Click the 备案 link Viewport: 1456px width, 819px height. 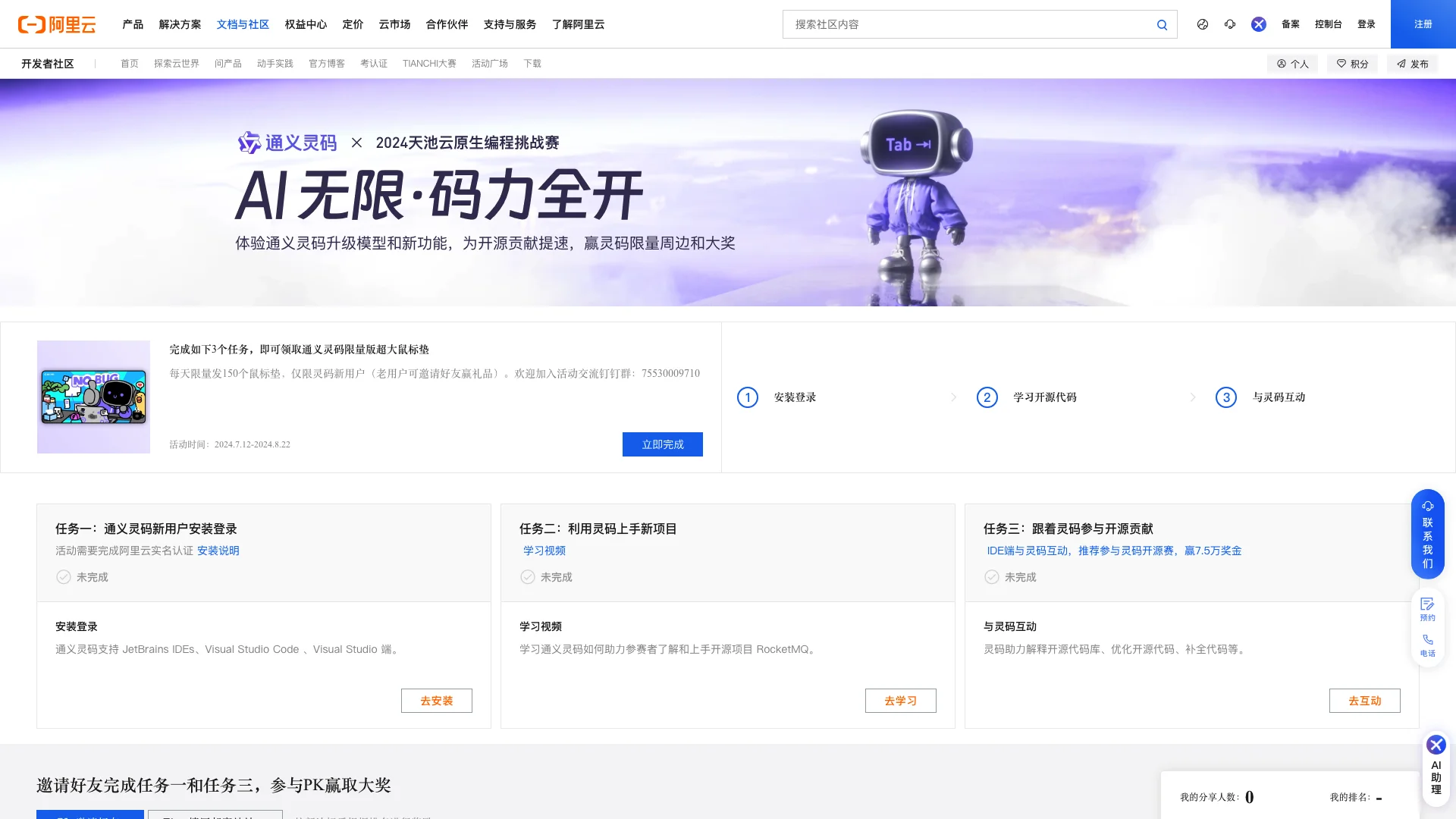1291,24
